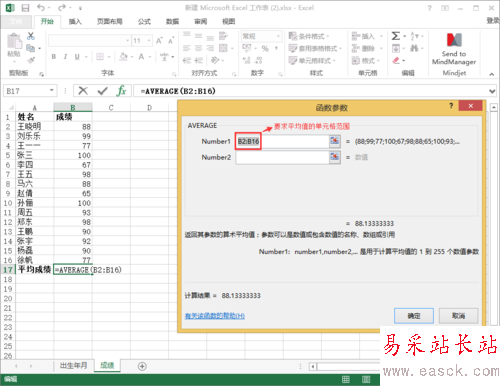The height and width of the screenshot is (386, 500).
Task: Open the 审阅 ribbon tab
Action: tap(200, 22)
